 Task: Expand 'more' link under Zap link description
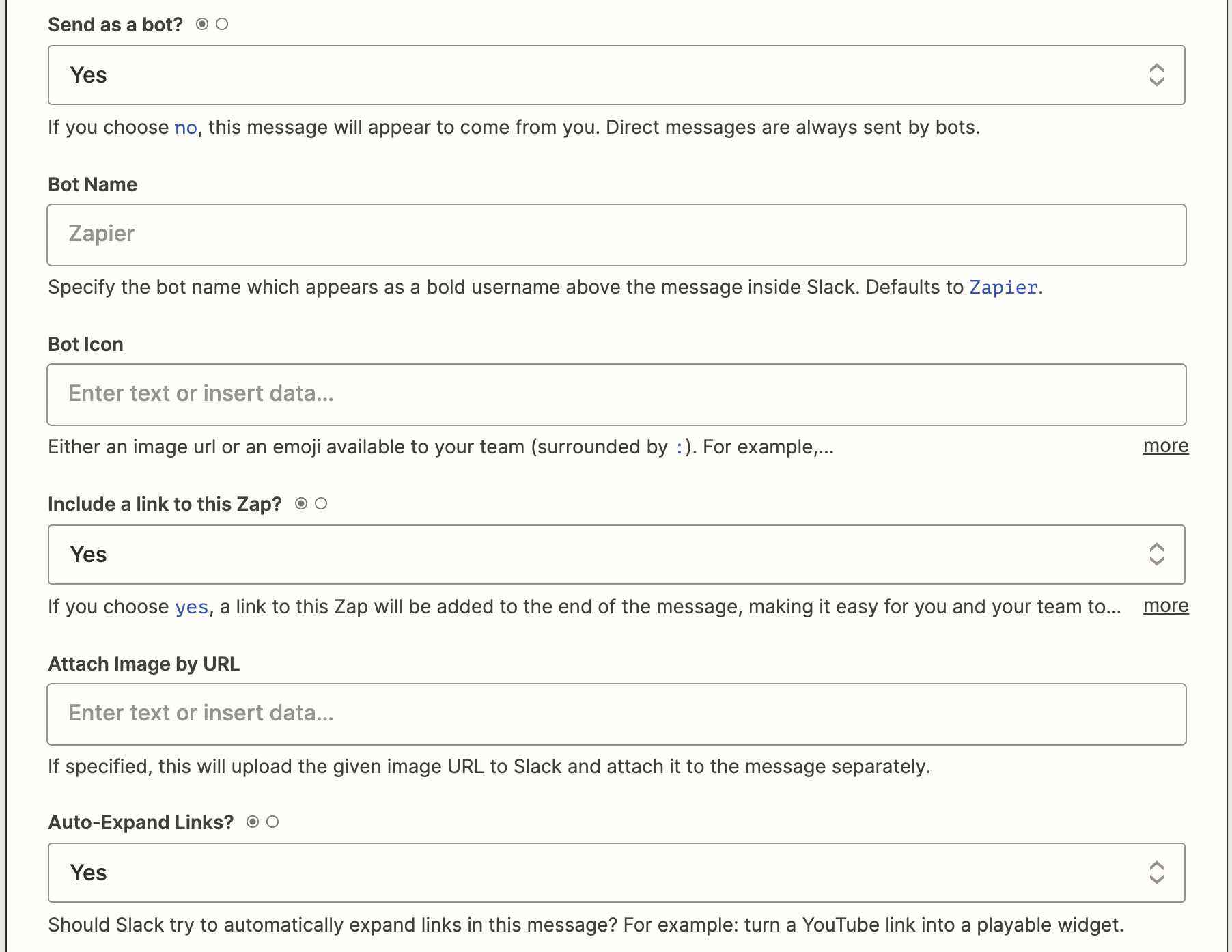pyautogui.click(x=1166, y=606)
